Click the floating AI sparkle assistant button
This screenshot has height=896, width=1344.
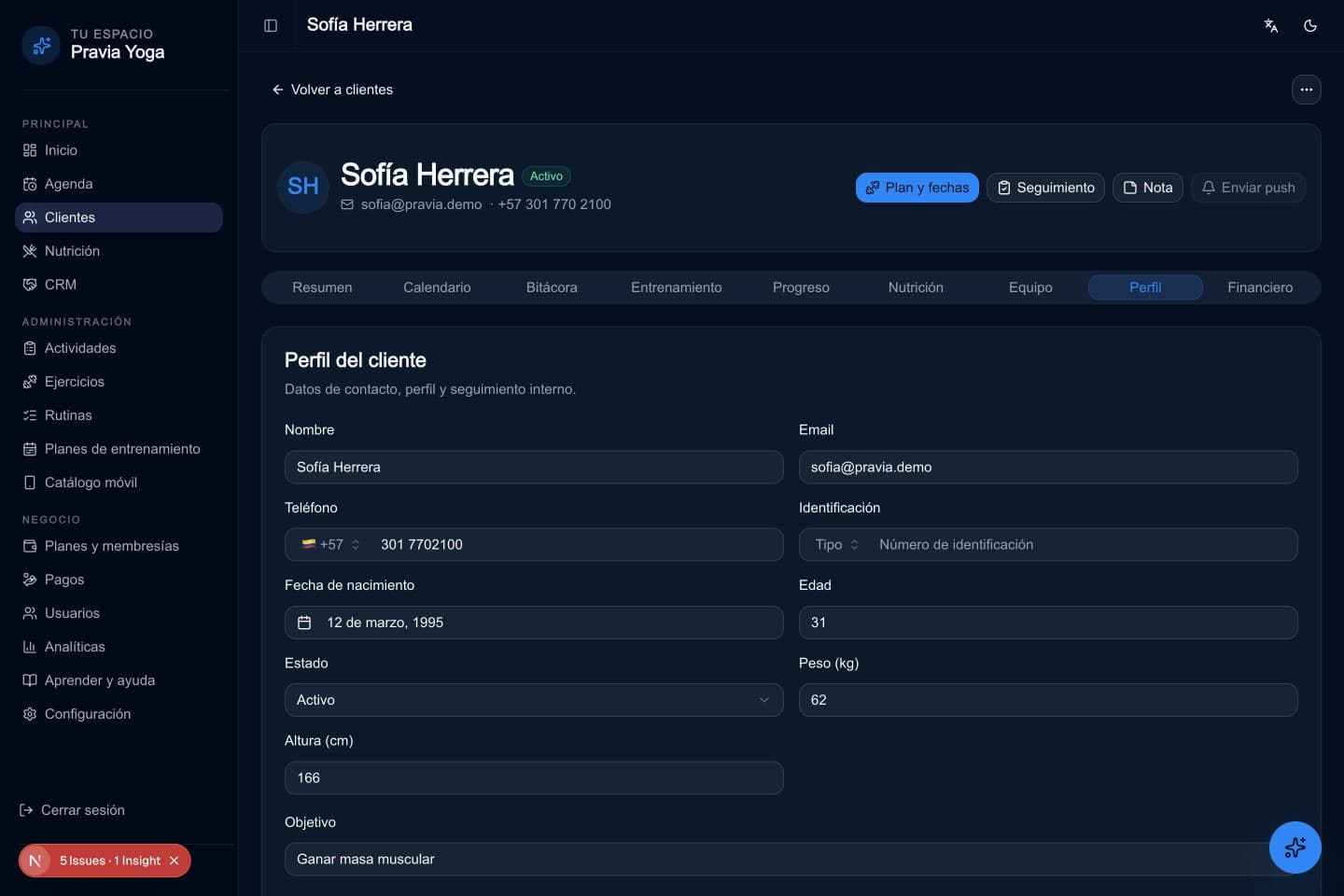point(1295,847)
